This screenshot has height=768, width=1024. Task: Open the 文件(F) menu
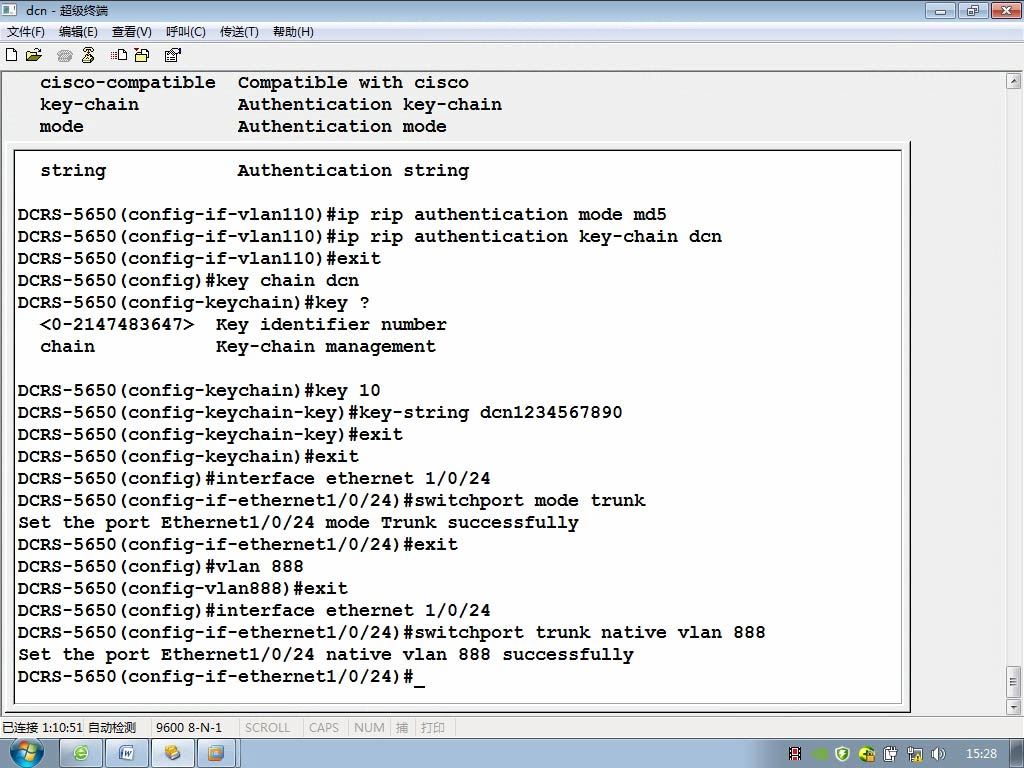tap(25, 31)
